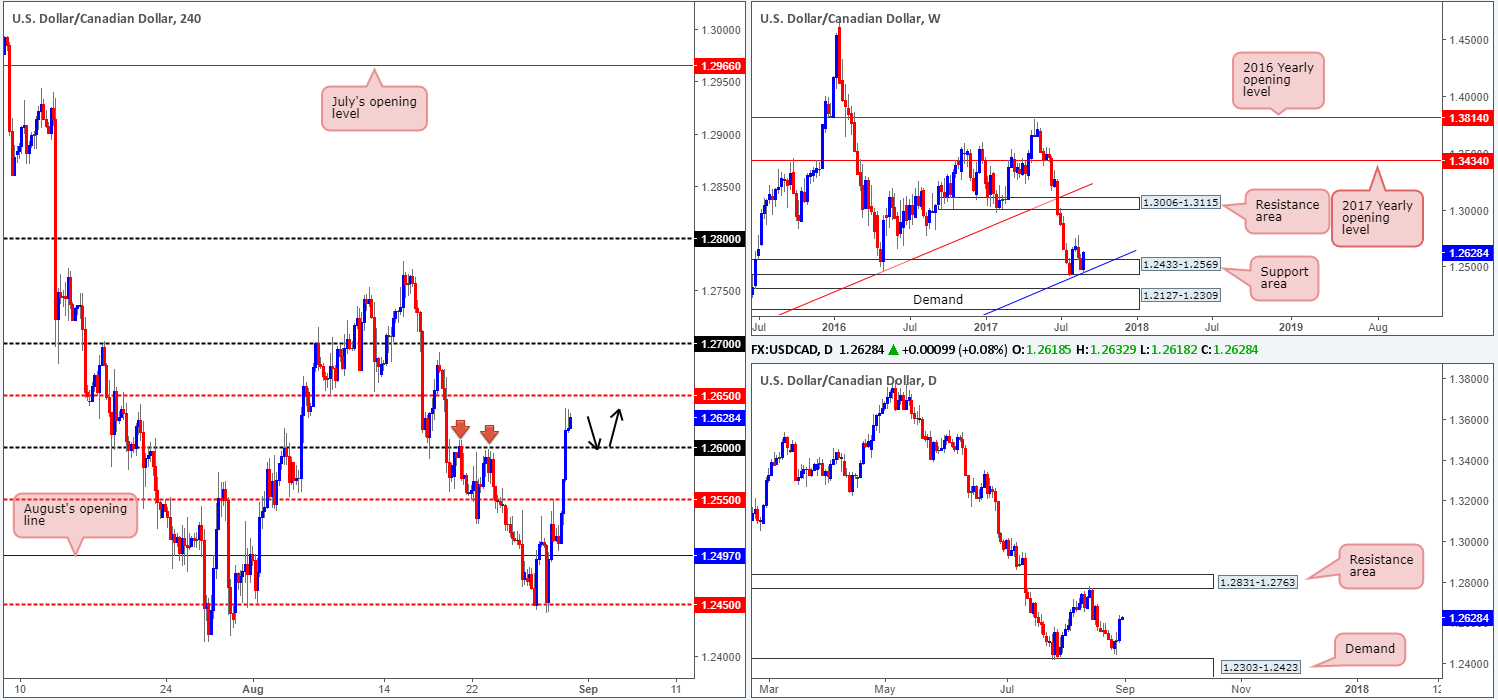Click the red 1.38140 price label
The width and height of the screenshot is (1498, 700).
click(x=1467, y=118)
